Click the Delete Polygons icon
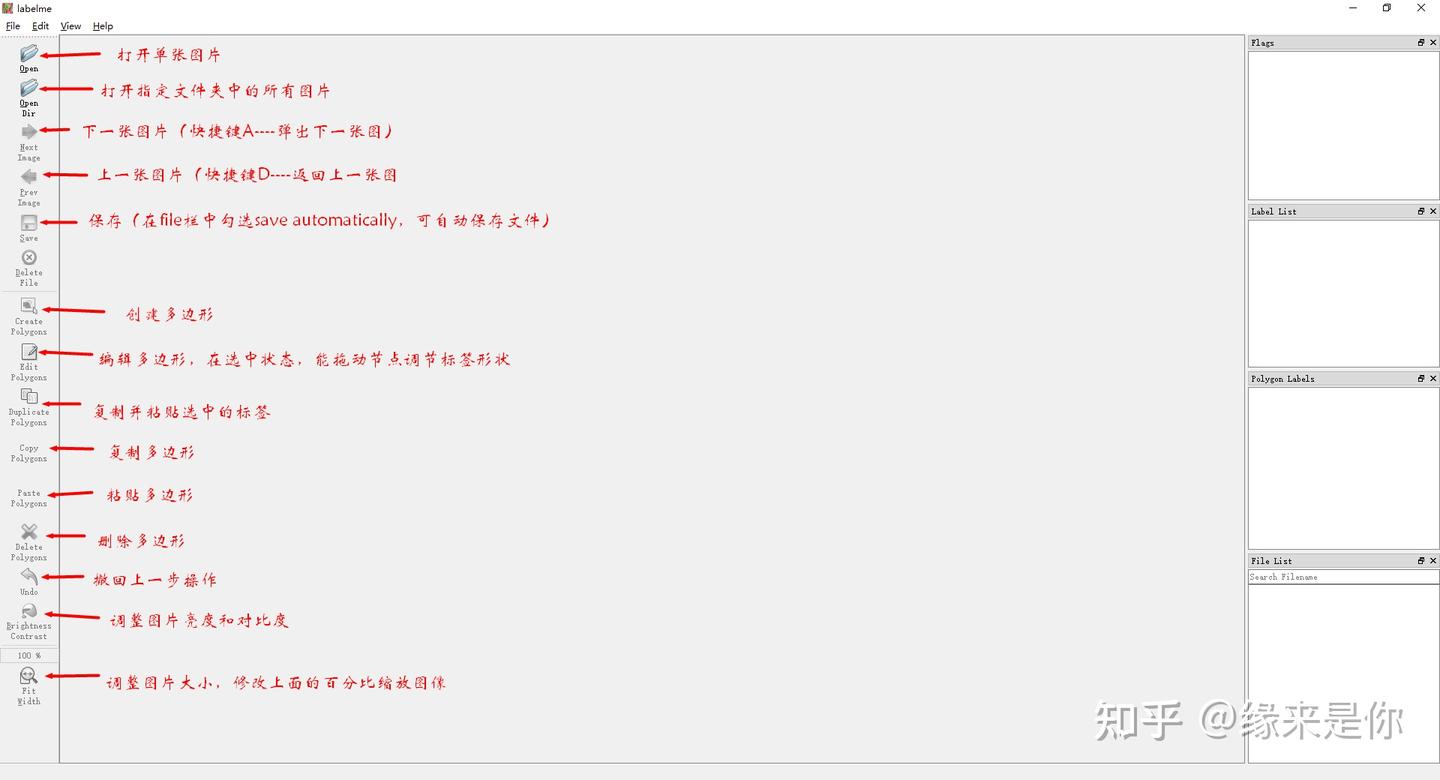The width and height of the screenshot is (1440, 780). 29,532
